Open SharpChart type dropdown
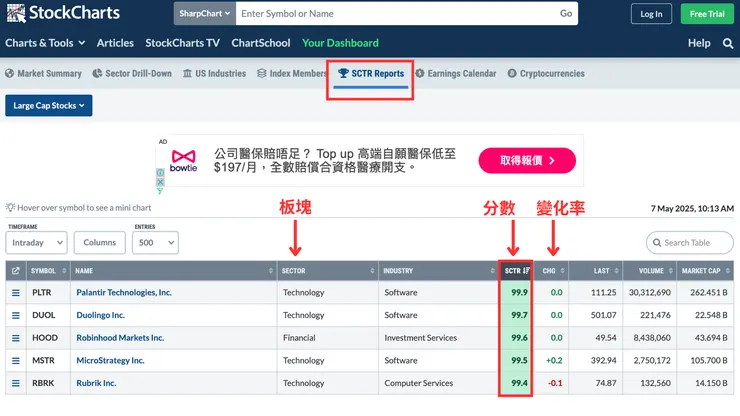The width and height of the screenshot is (740, 416). (204, 14)
